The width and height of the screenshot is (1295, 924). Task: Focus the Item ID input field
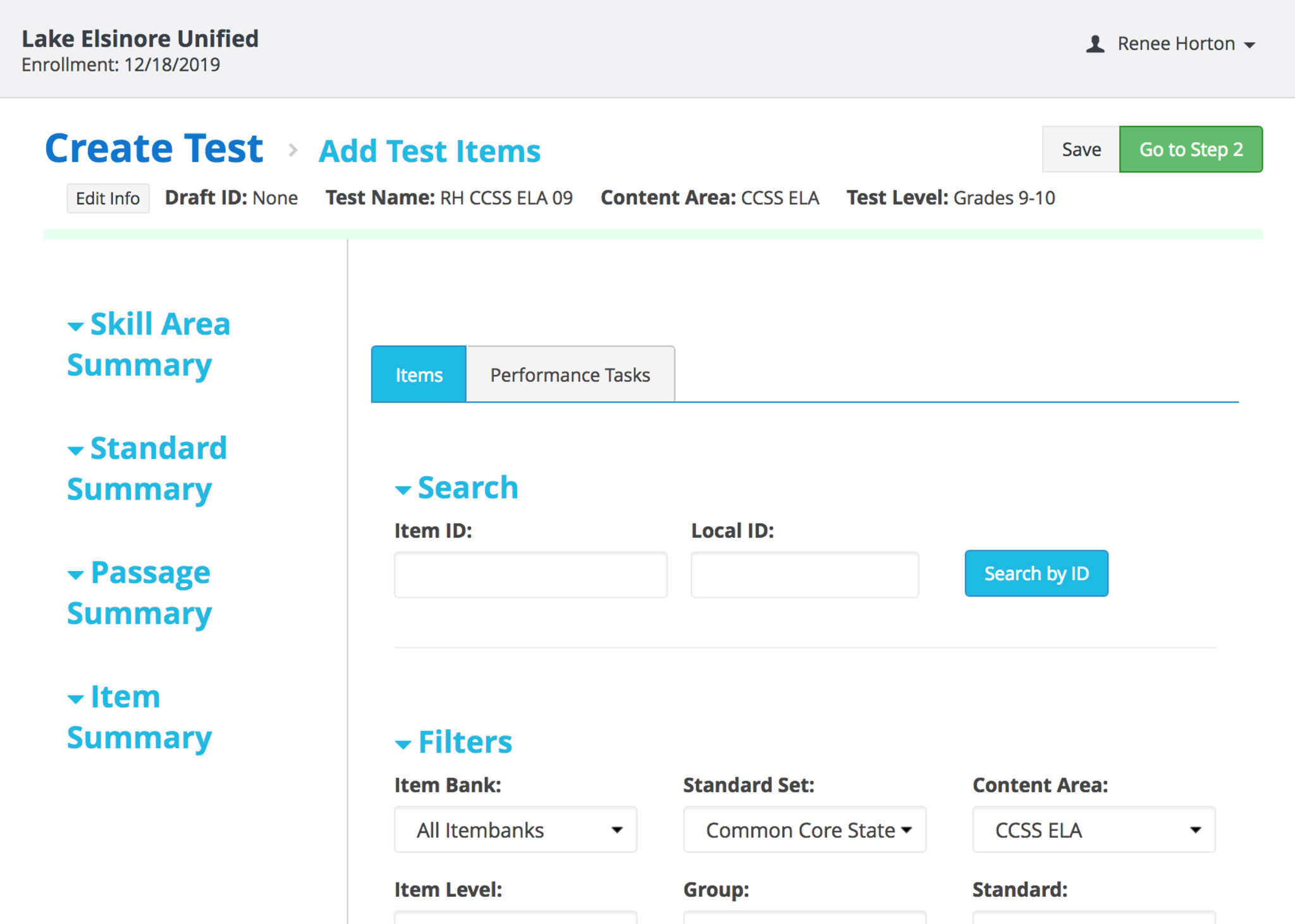[531, 575]
